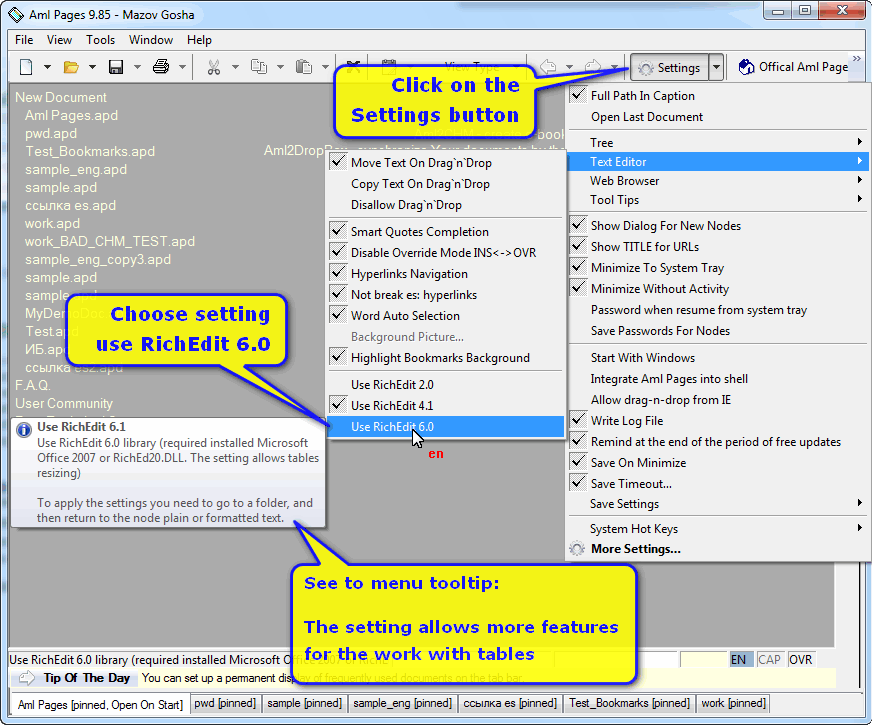Open the Window menu
The image size is (872, 725).
pyautogui.click(x=151, y=40)
